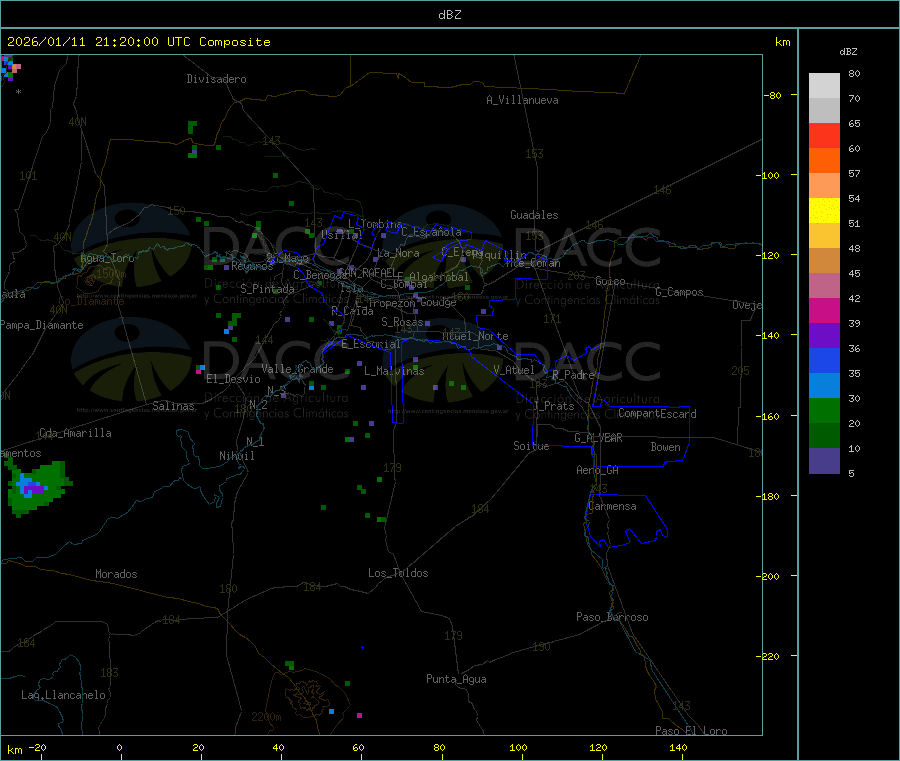Click the 140 km horizontal axis tick label
The width and height of the screenshot is (900, 761).
pos(678,748)
